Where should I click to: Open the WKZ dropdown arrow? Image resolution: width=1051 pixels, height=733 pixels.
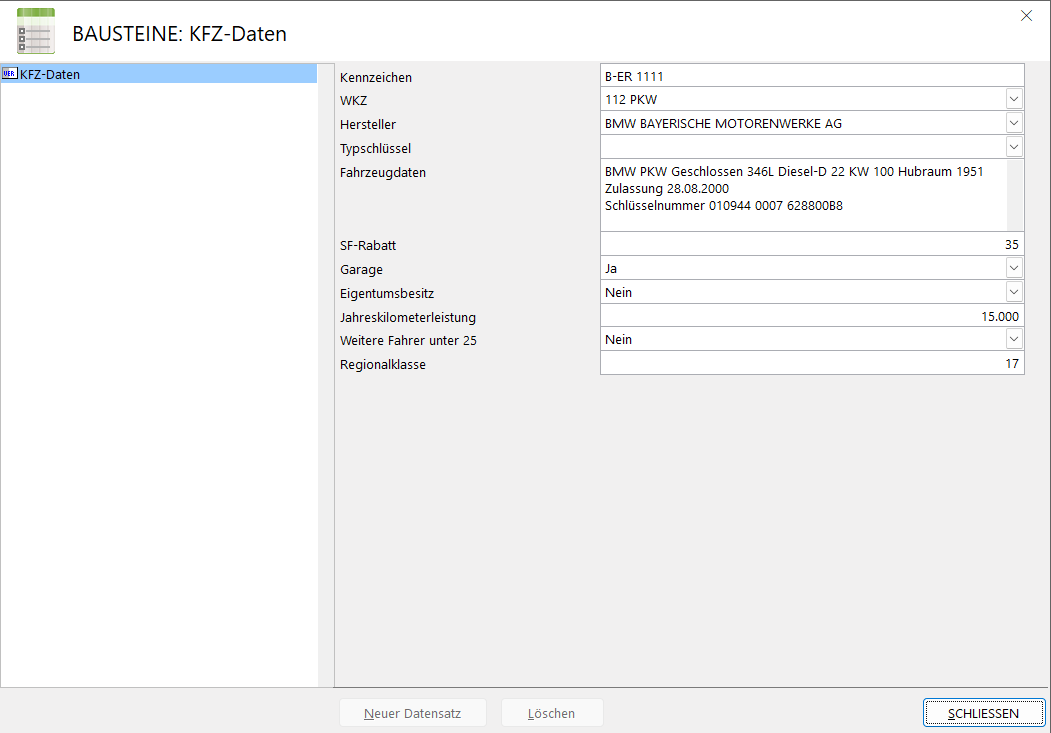(1014, 99)
